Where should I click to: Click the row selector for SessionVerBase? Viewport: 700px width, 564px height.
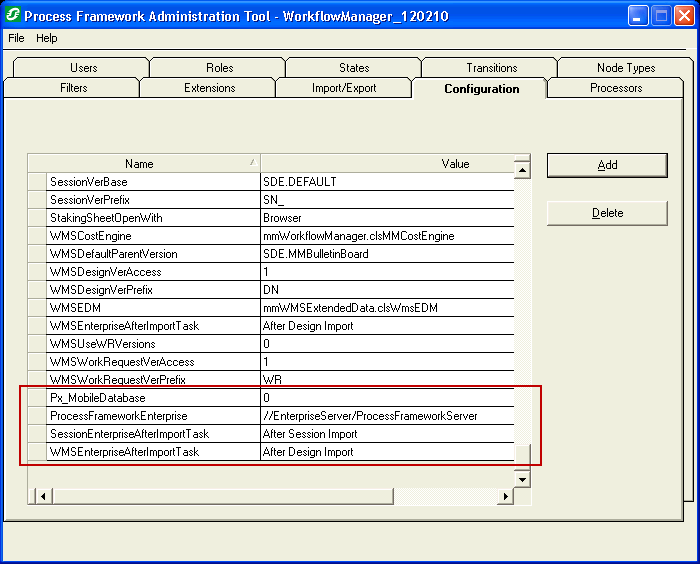click(x=36, y=182)
